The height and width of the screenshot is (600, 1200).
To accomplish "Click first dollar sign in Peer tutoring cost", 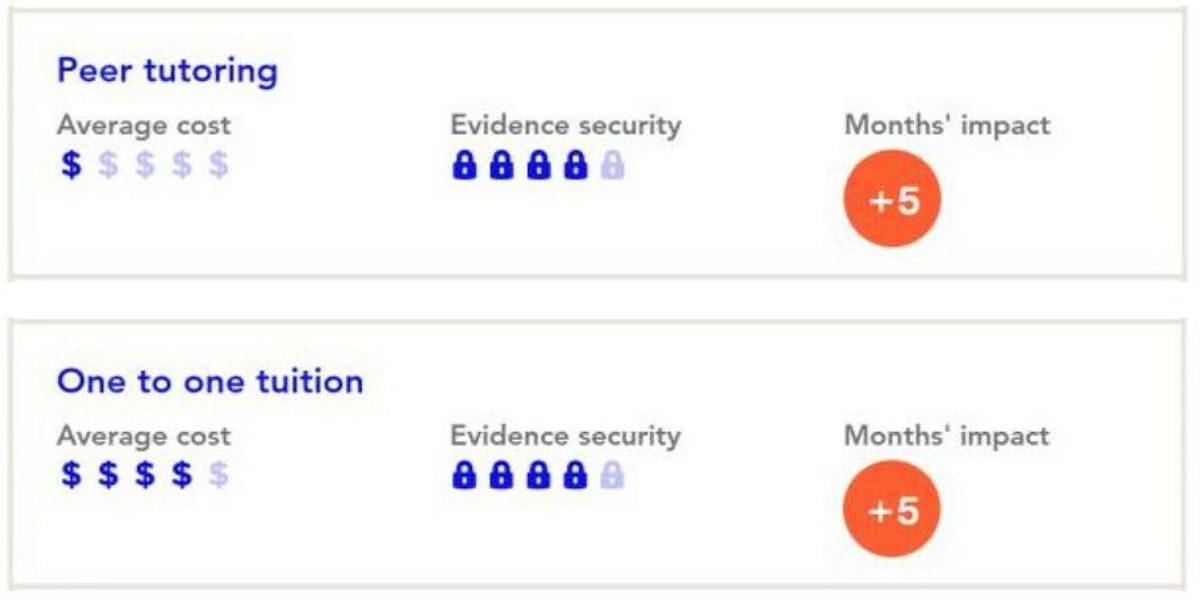I will tap(71, 165).
